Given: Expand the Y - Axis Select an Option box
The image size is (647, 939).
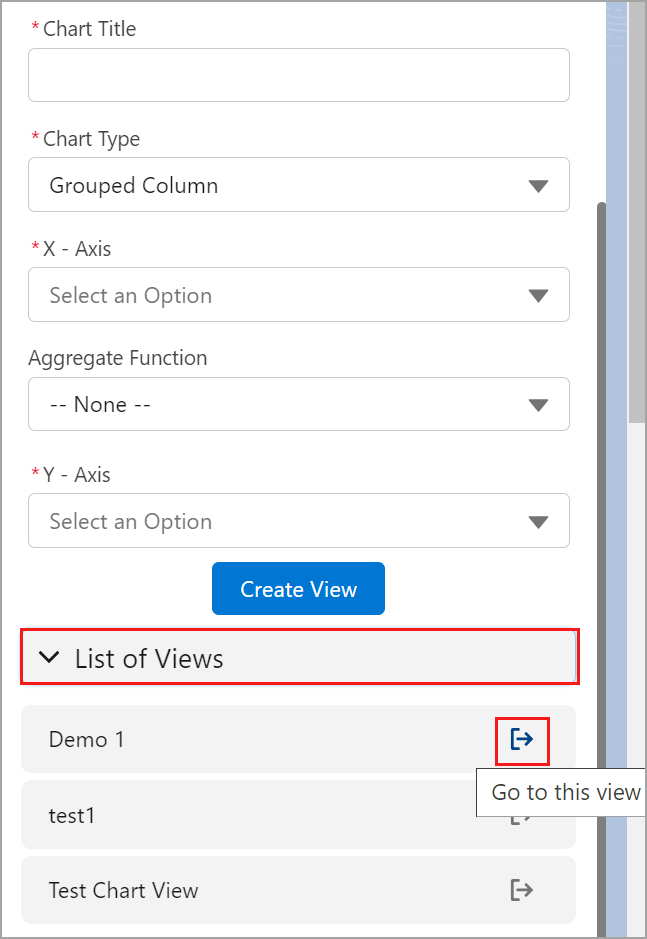Looking at the screenshot, I should tap(280, 522).
